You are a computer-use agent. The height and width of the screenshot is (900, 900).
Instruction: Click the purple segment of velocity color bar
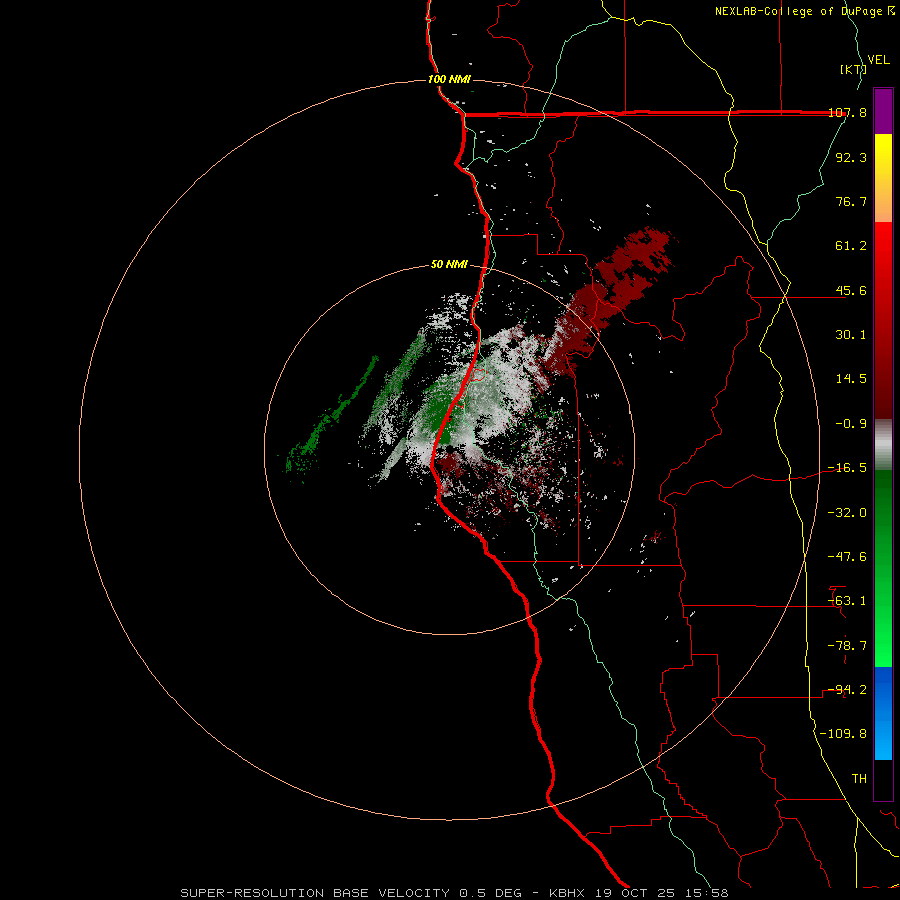(x=883, y=111)
